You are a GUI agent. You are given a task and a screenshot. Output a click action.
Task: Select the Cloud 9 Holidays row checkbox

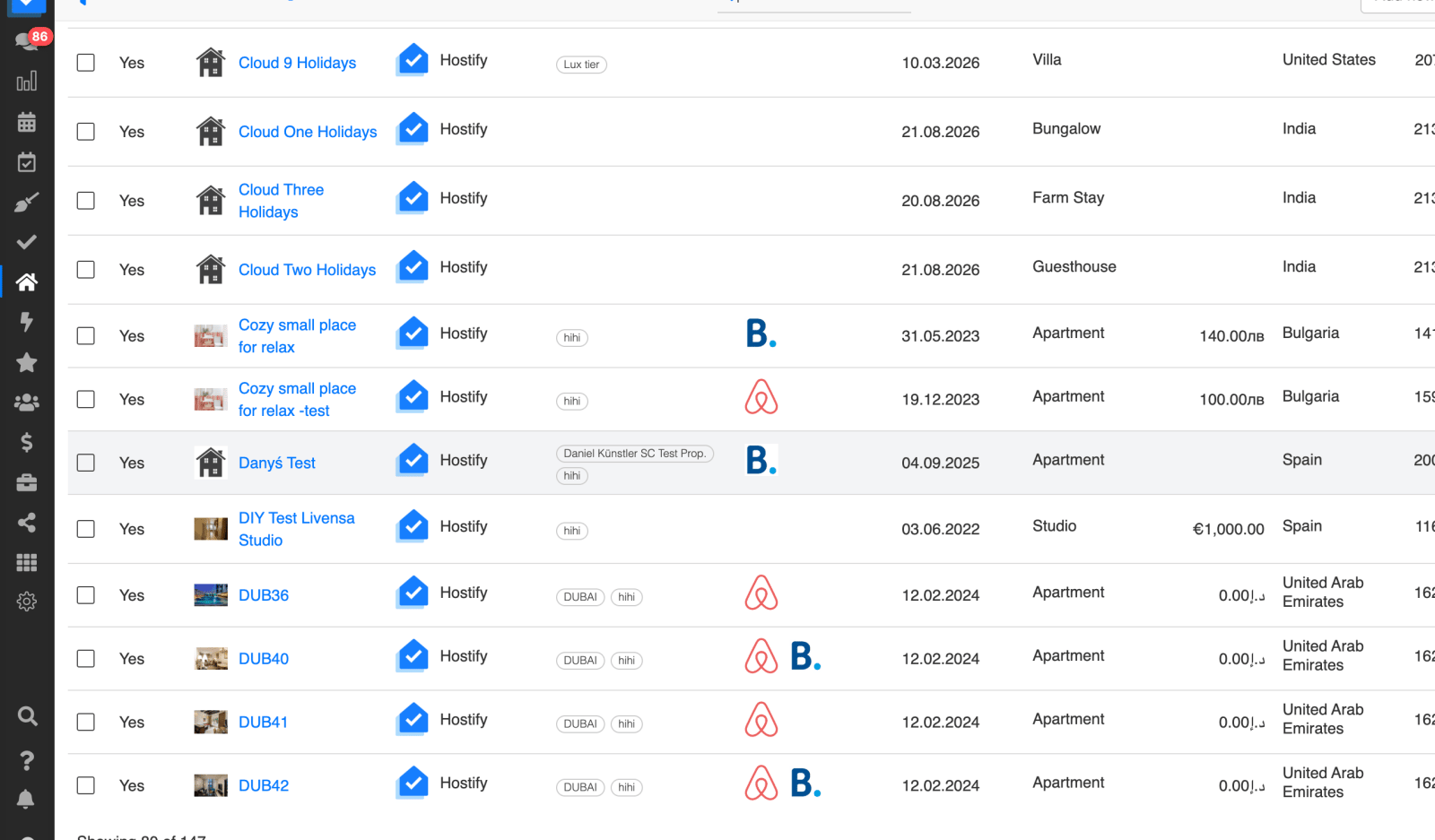[x=86, y=63]
